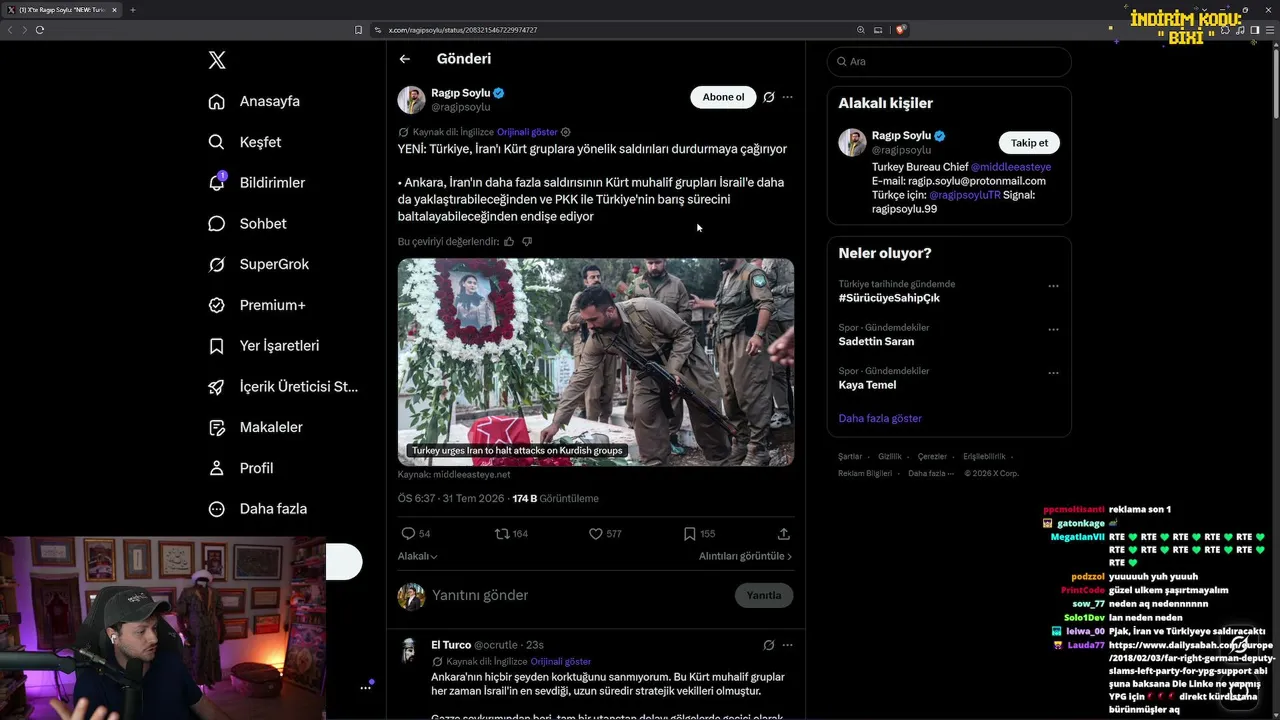Image resolution: width=1280 pixels, height=720 pixels.
Task: Click the browser address bar URL
Action: (463, 30)
